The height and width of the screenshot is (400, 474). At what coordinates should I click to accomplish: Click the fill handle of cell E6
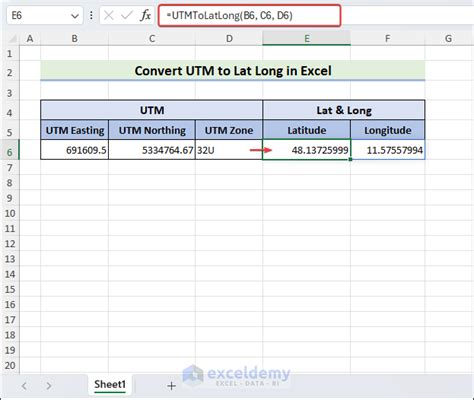click(x=350, y=159)
